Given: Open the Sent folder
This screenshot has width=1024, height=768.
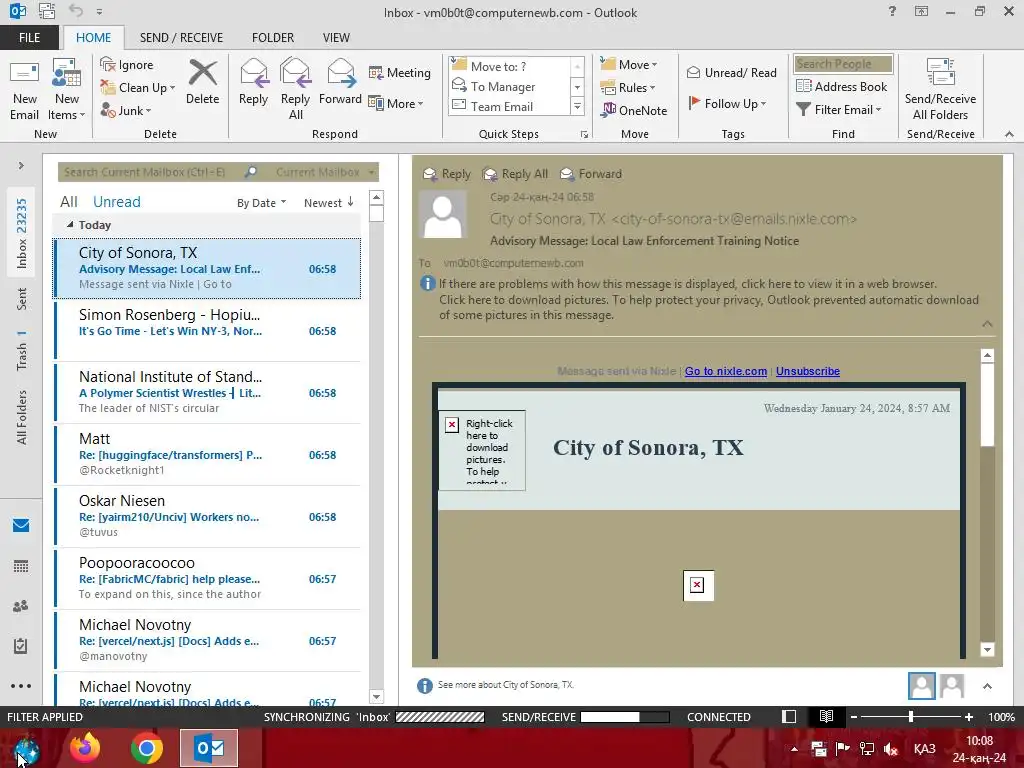Looking at the screenshot, I should click(22, 298).
